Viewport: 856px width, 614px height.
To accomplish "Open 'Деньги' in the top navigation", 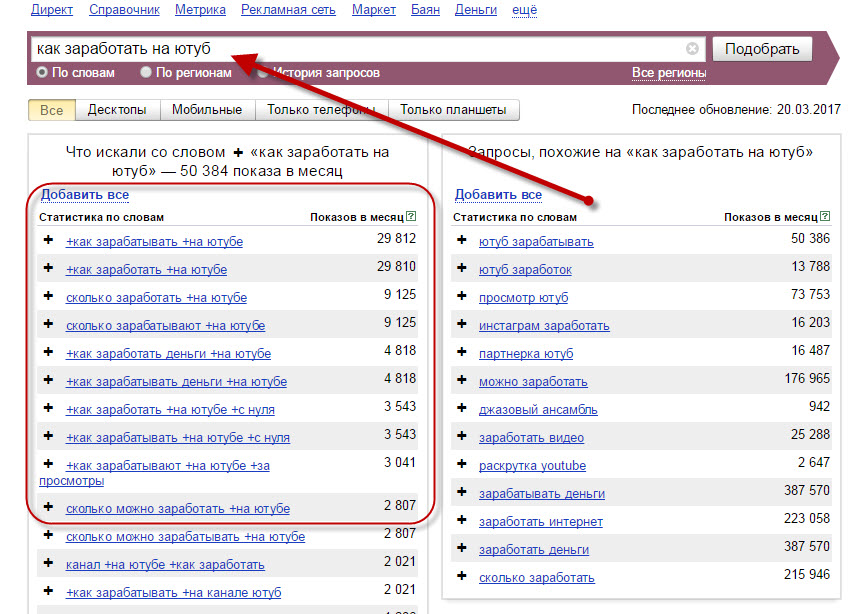I will [476, 10].
